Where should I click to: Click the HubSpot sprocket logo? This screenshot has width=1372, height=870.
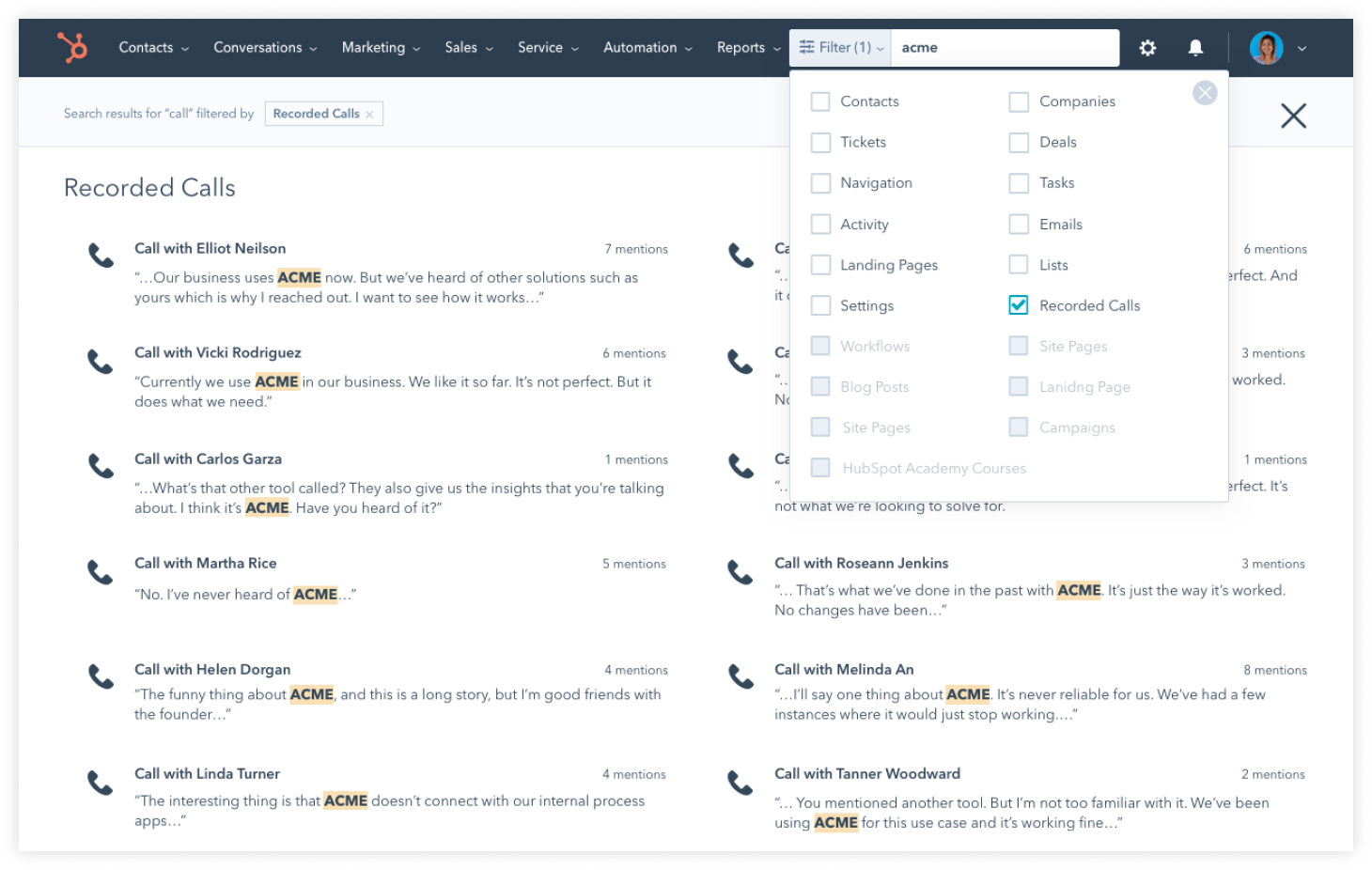coord(71,47)
